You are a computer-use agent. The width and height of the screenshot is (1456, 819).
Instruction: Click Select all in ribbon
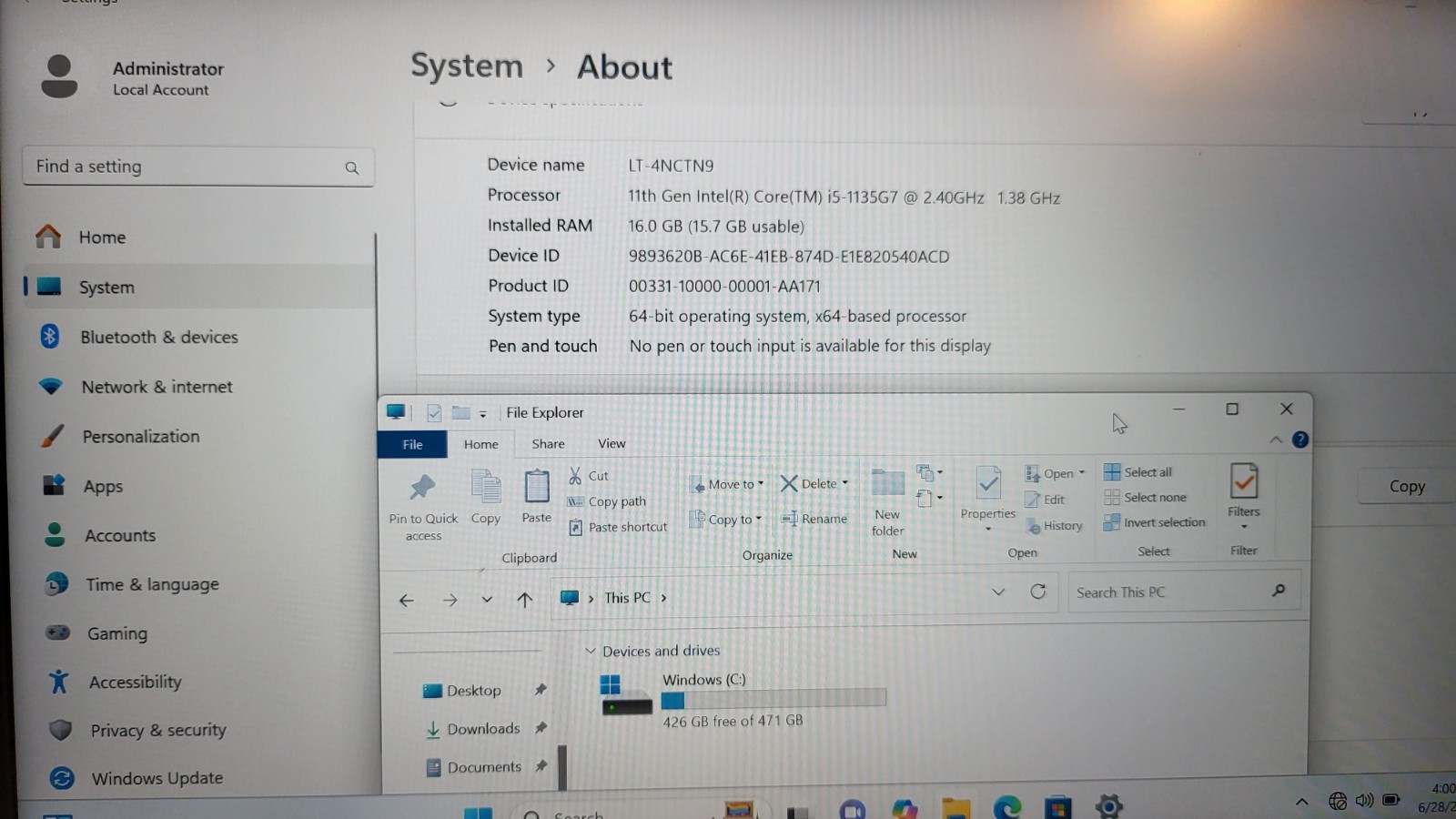click(x=1138, y=472)
